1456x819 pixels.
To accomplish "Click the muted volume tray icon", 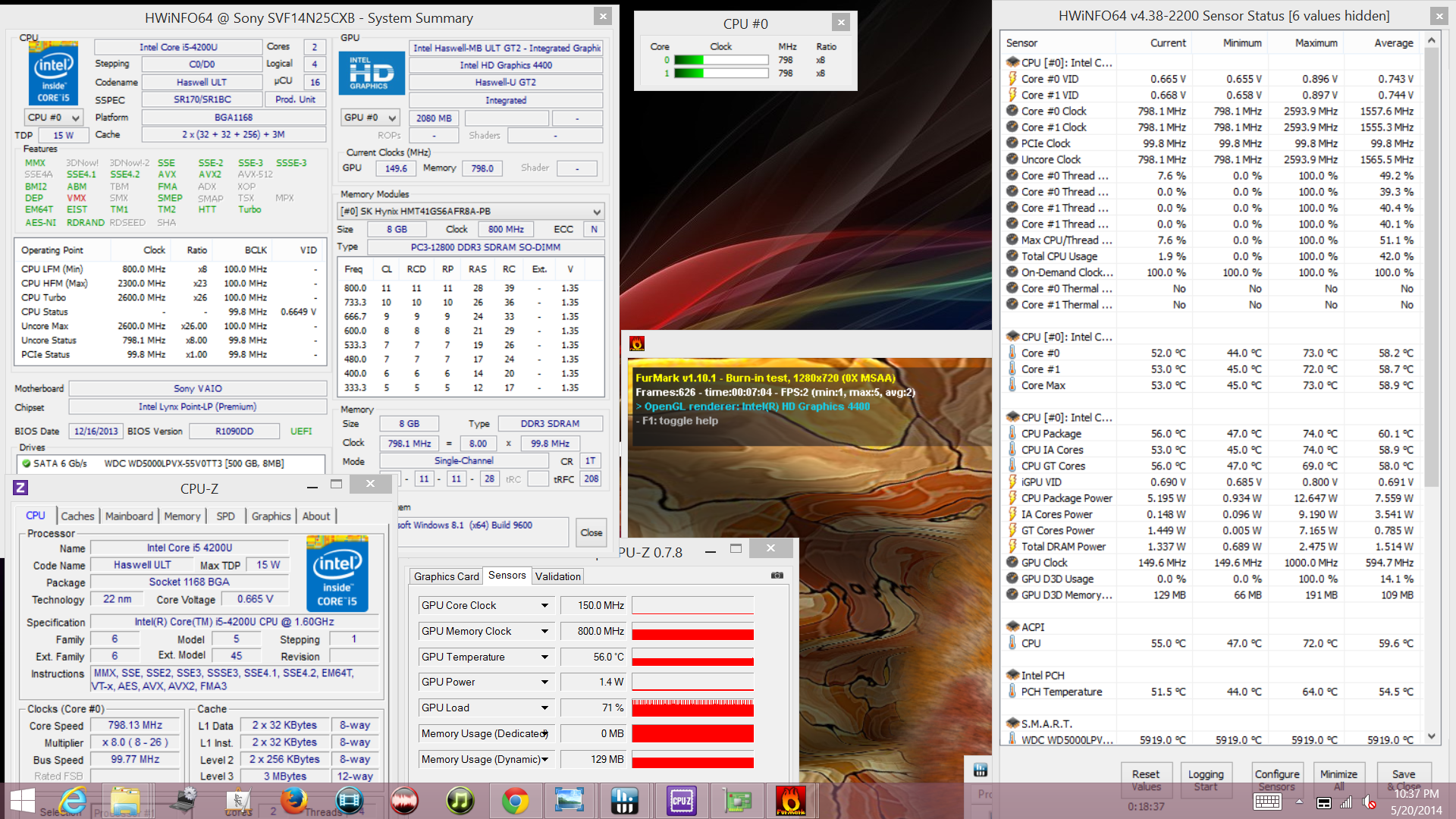I will [1369, 802].
